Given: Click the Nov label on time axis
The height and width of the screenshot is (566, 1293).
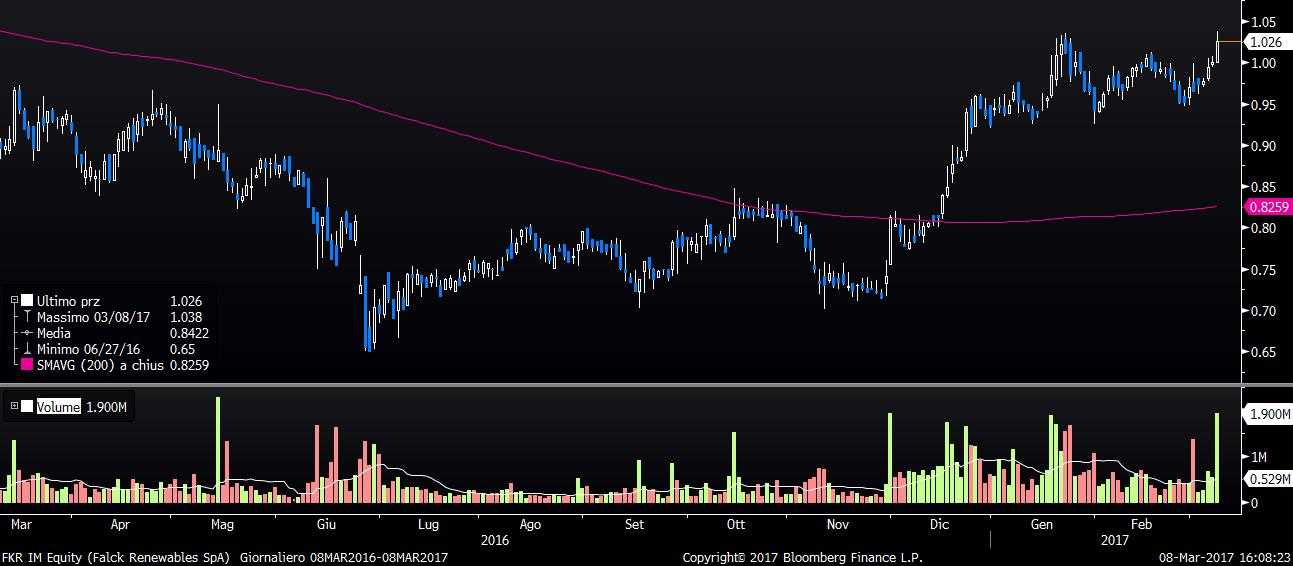Looking at the screenshot, I should (x=839, y=524).
